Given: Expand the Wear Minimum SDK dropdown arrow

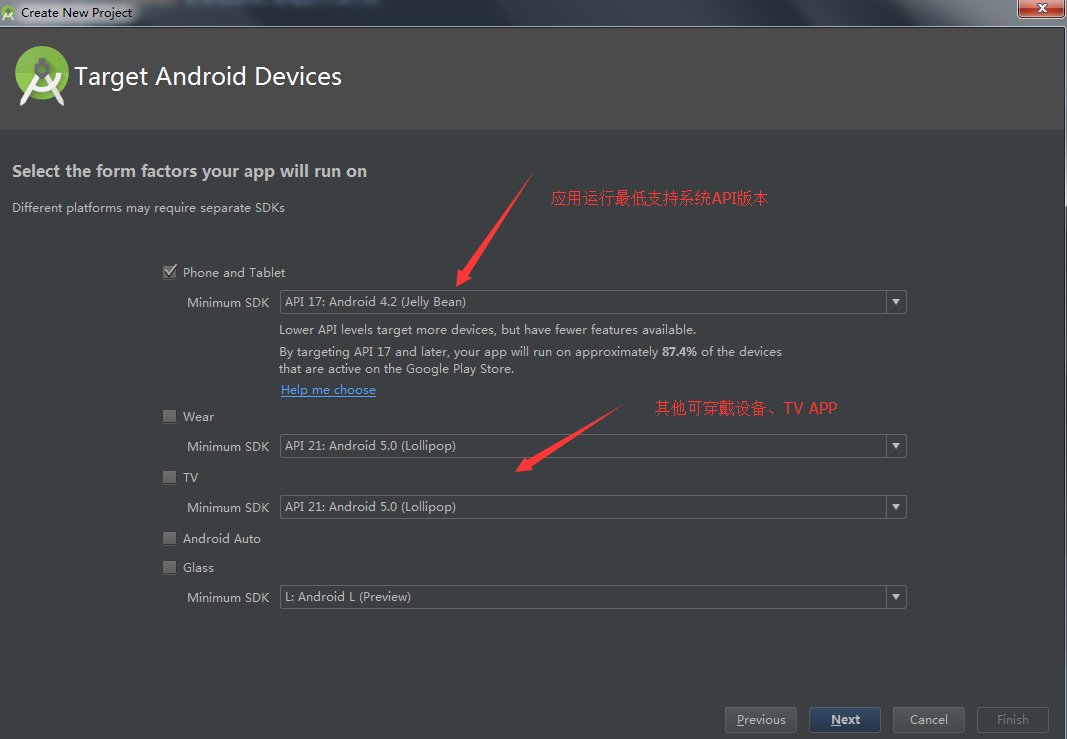Looking at the screenshot, I should click(895, 446).
